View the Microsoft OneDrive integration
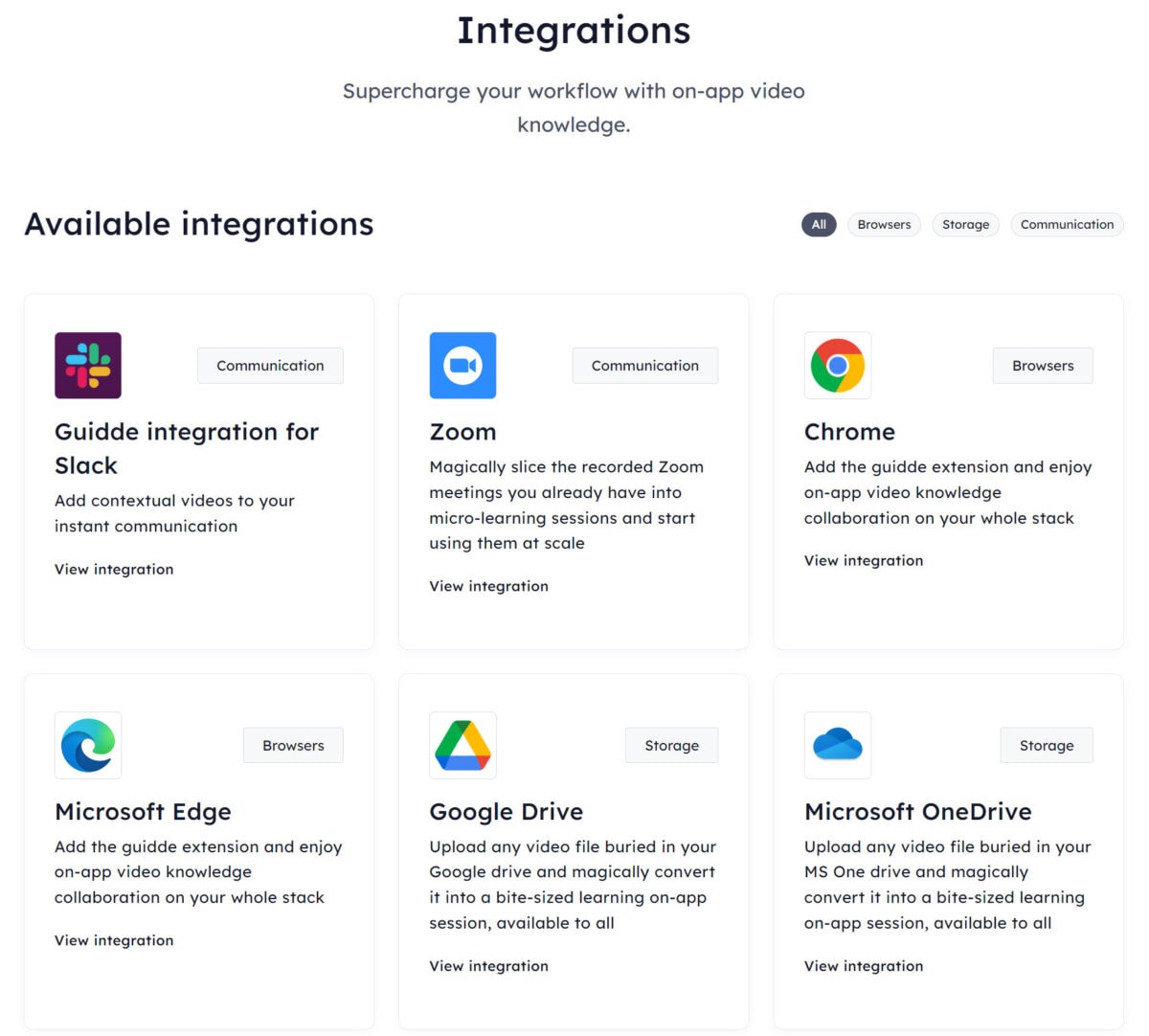Image resolution: width=1149 pixels, height=1036 pixels. click(864, 966)
